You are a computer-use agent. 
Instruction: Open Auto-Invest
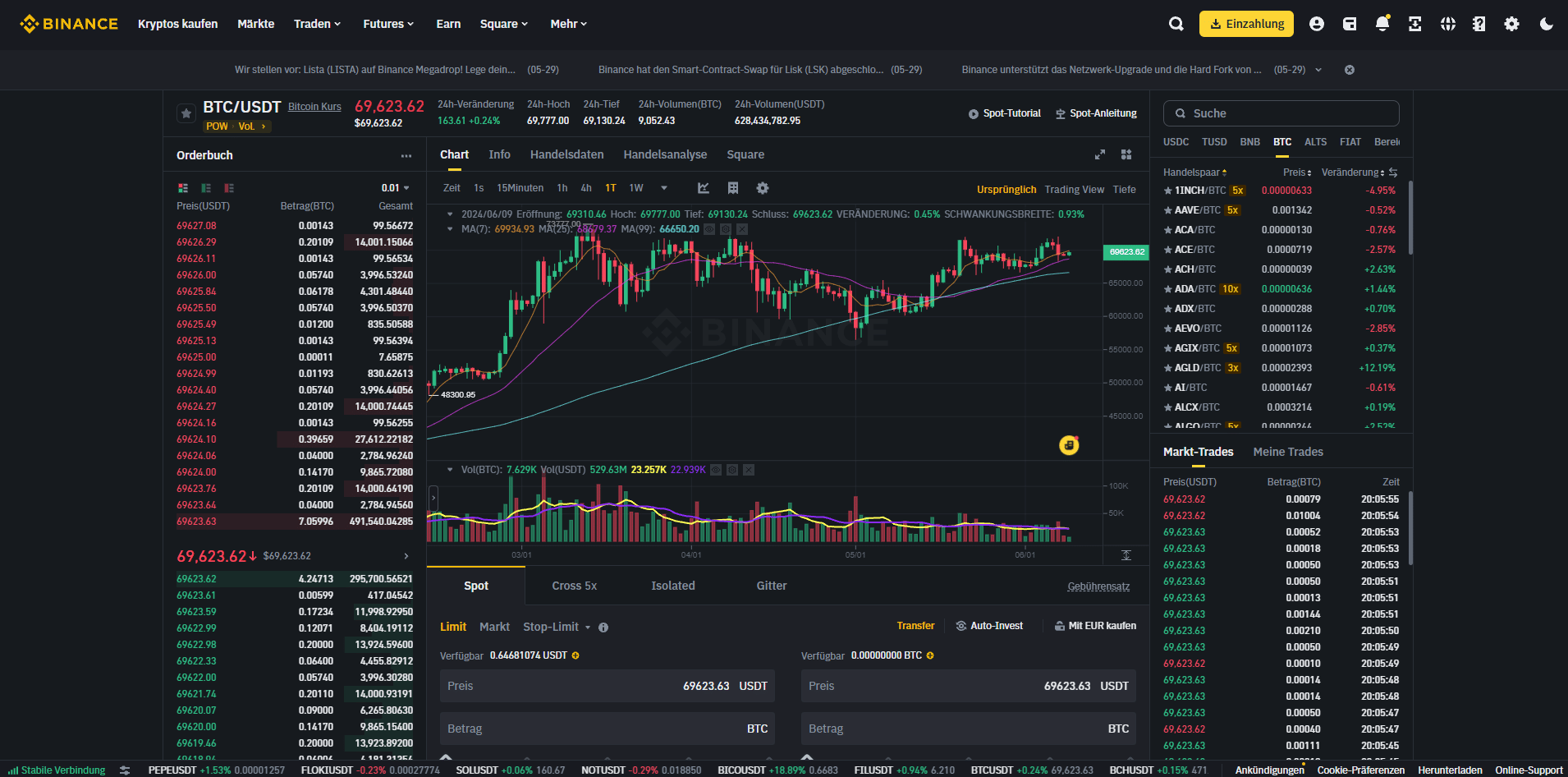tap(989, 626)
